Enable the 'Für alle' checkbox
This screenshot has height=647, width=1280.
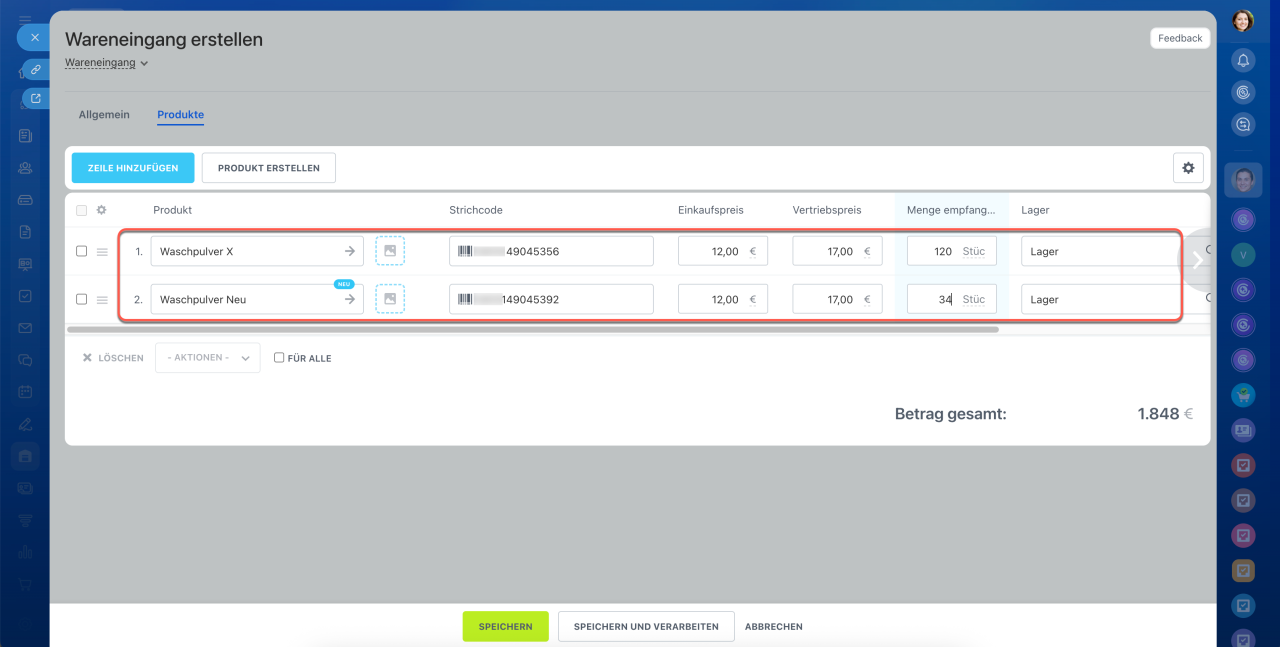(x=280, y=358)
